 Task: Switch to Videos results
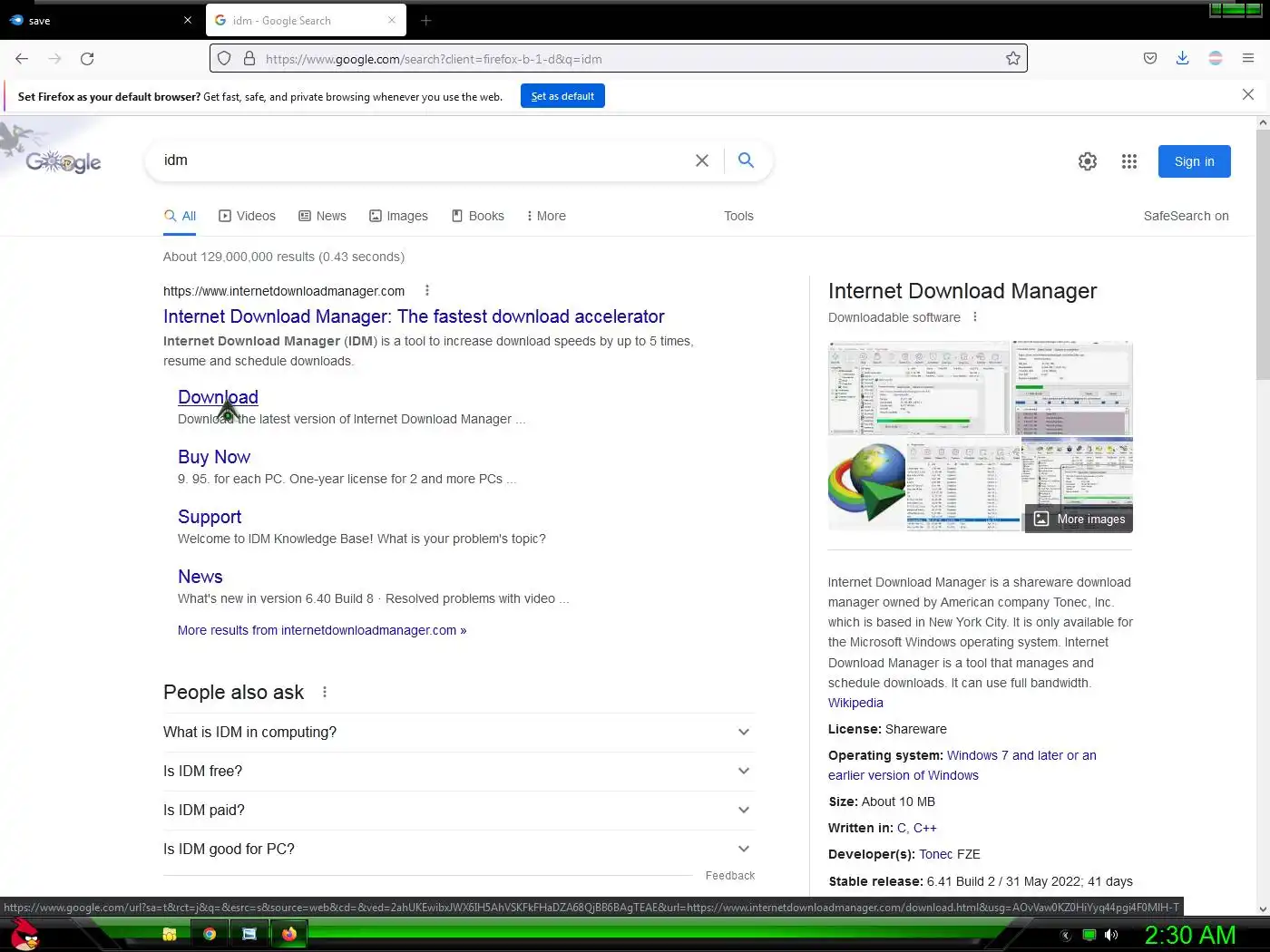click(248, 216)
